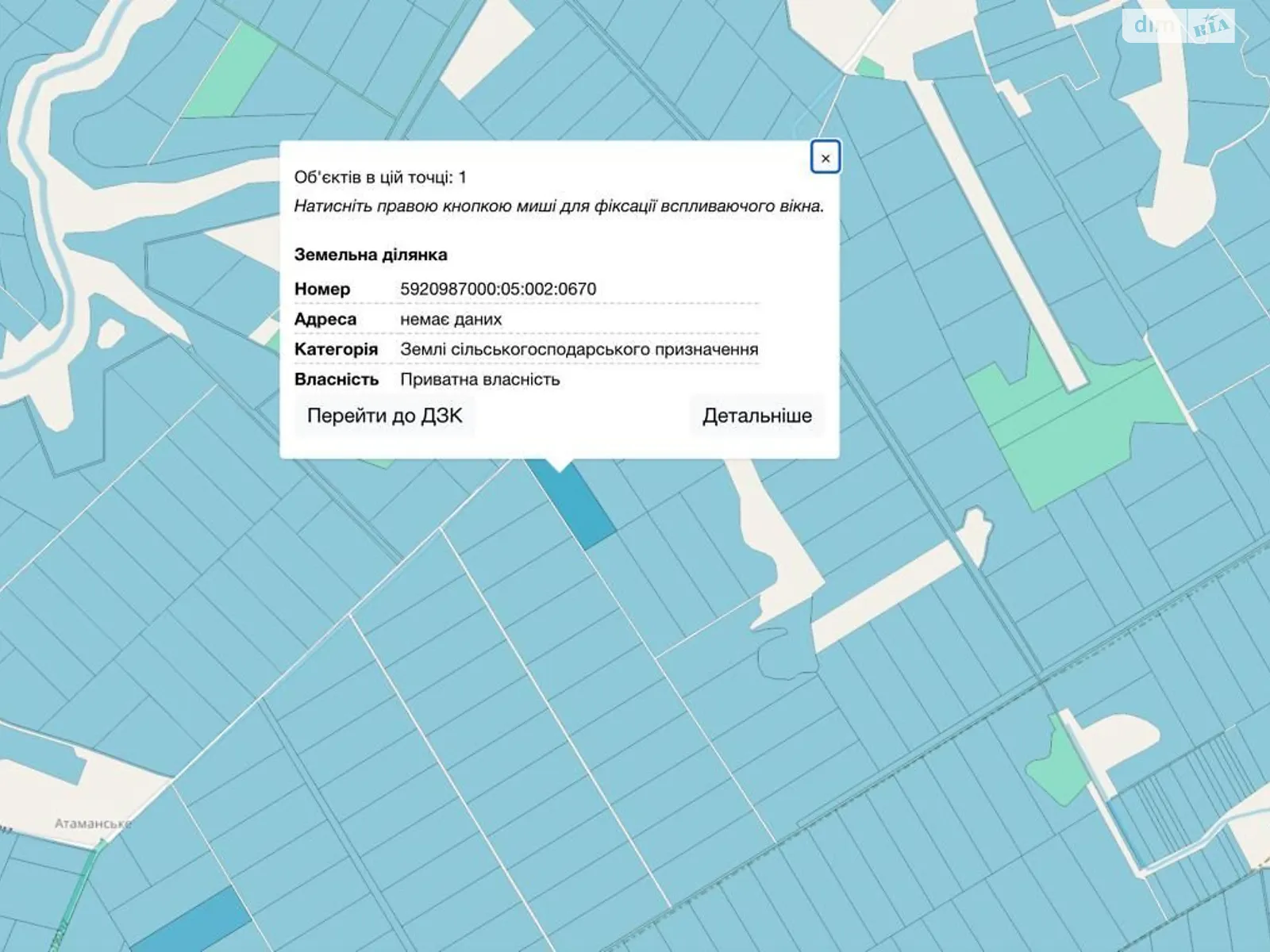1270x952 pixels.
Task: Click the 'Земельна ділянка' heading
Action: tap(371, 255)
